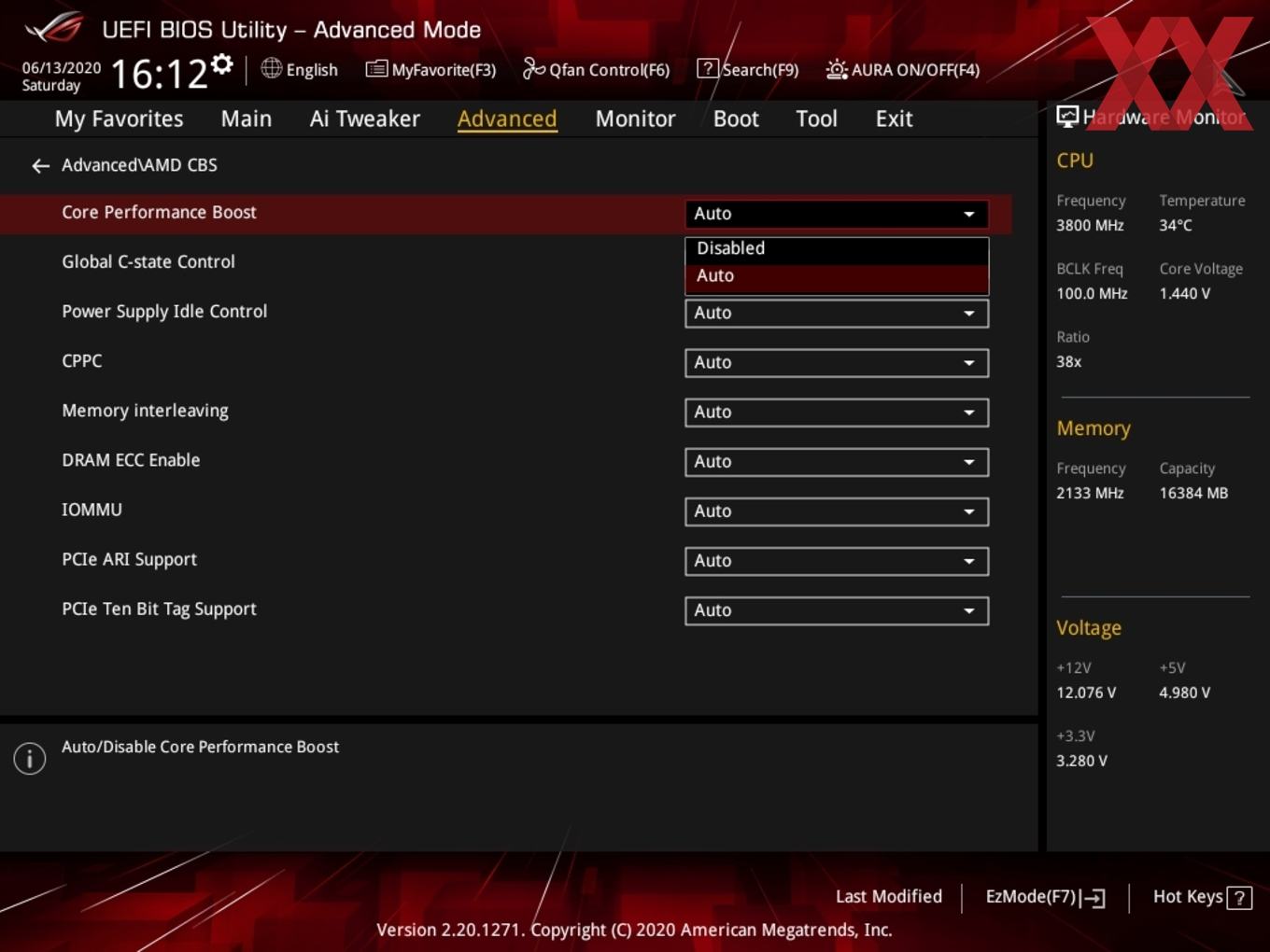1270x952 pixels.
Task: Collapse the Core Performance Boost dropdown
Action: tap(837, 214)
